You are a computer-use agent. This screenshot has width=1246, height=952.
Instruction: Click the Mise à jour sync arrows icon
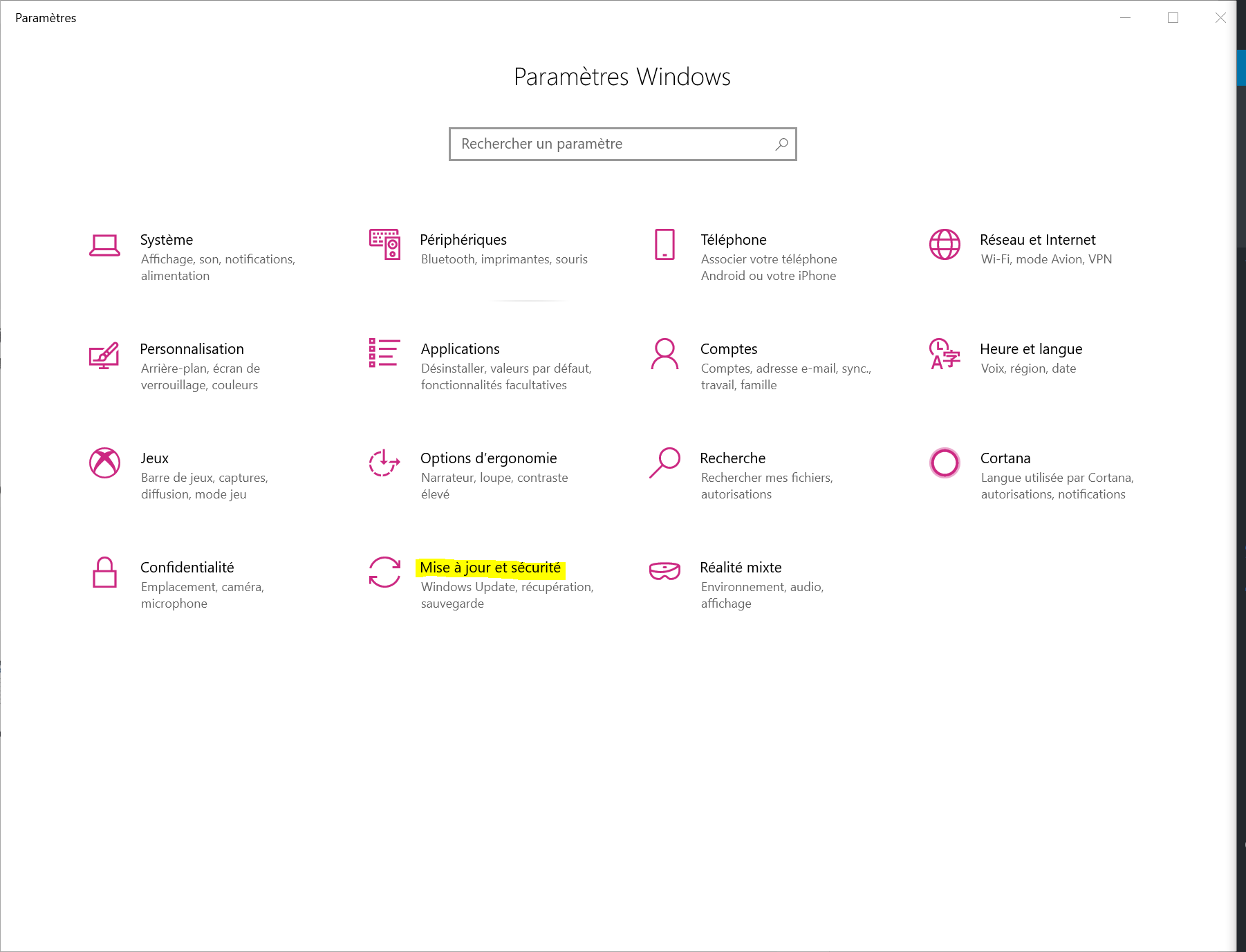click(x=384, y=572)
